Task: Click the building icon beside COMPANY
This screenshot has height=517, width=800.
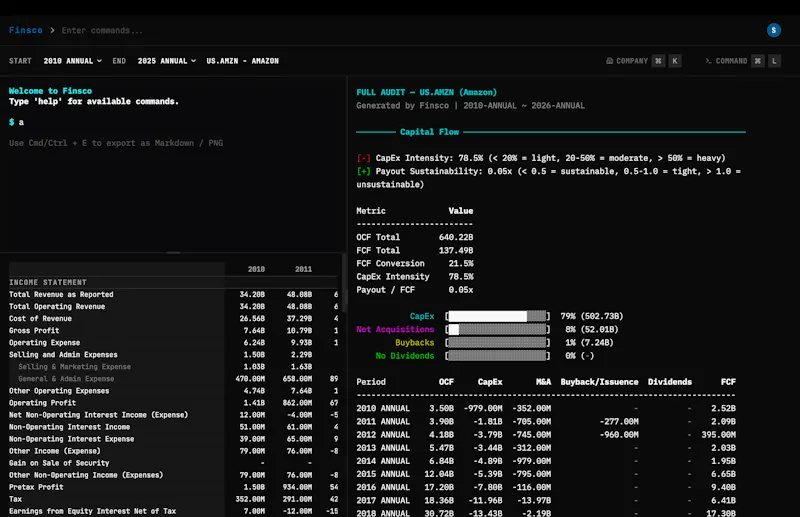Action: (x=609, y=61)
